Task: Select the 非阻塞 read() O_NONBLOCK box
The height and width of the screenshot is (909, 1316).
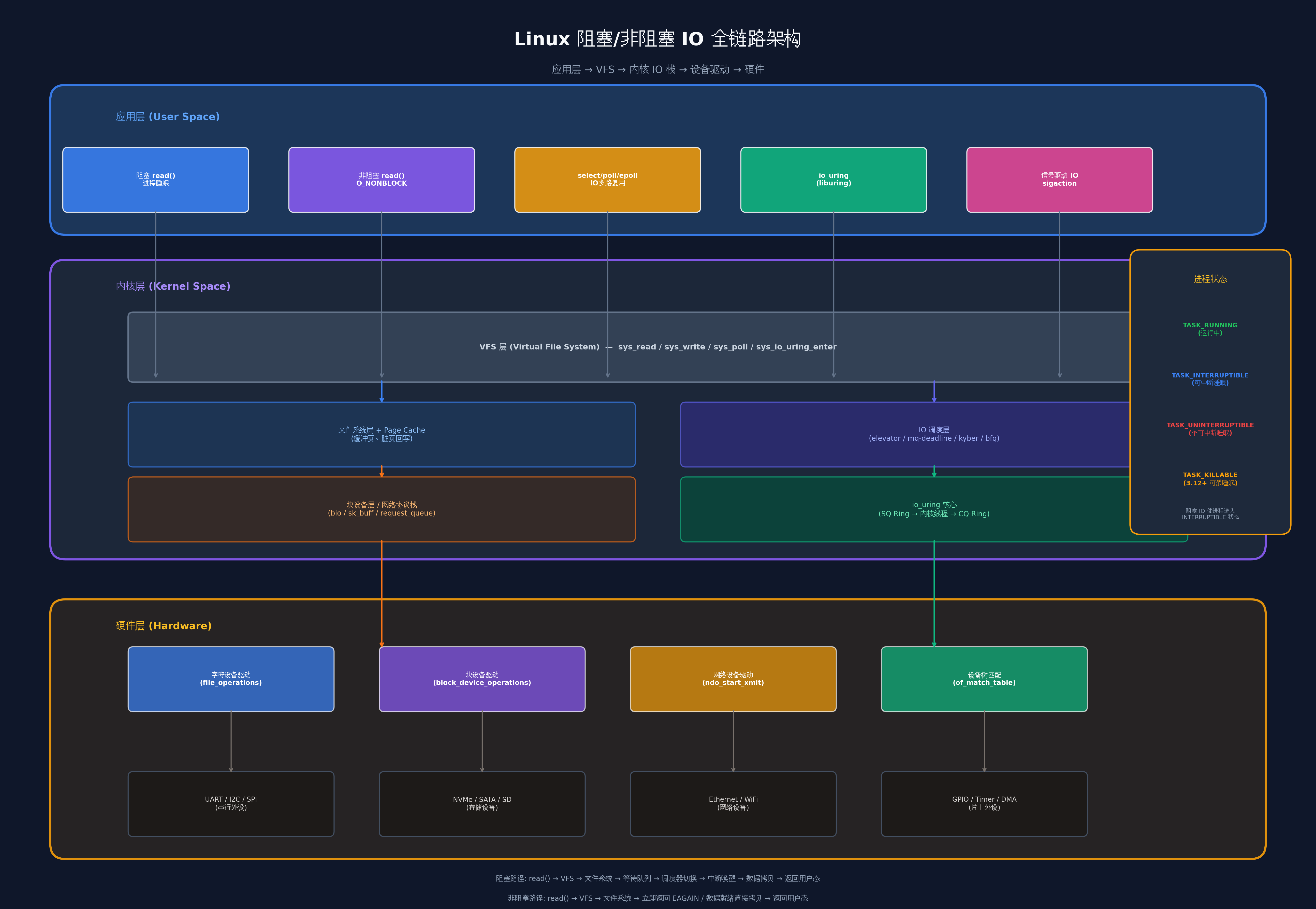Action: (382, 180)
